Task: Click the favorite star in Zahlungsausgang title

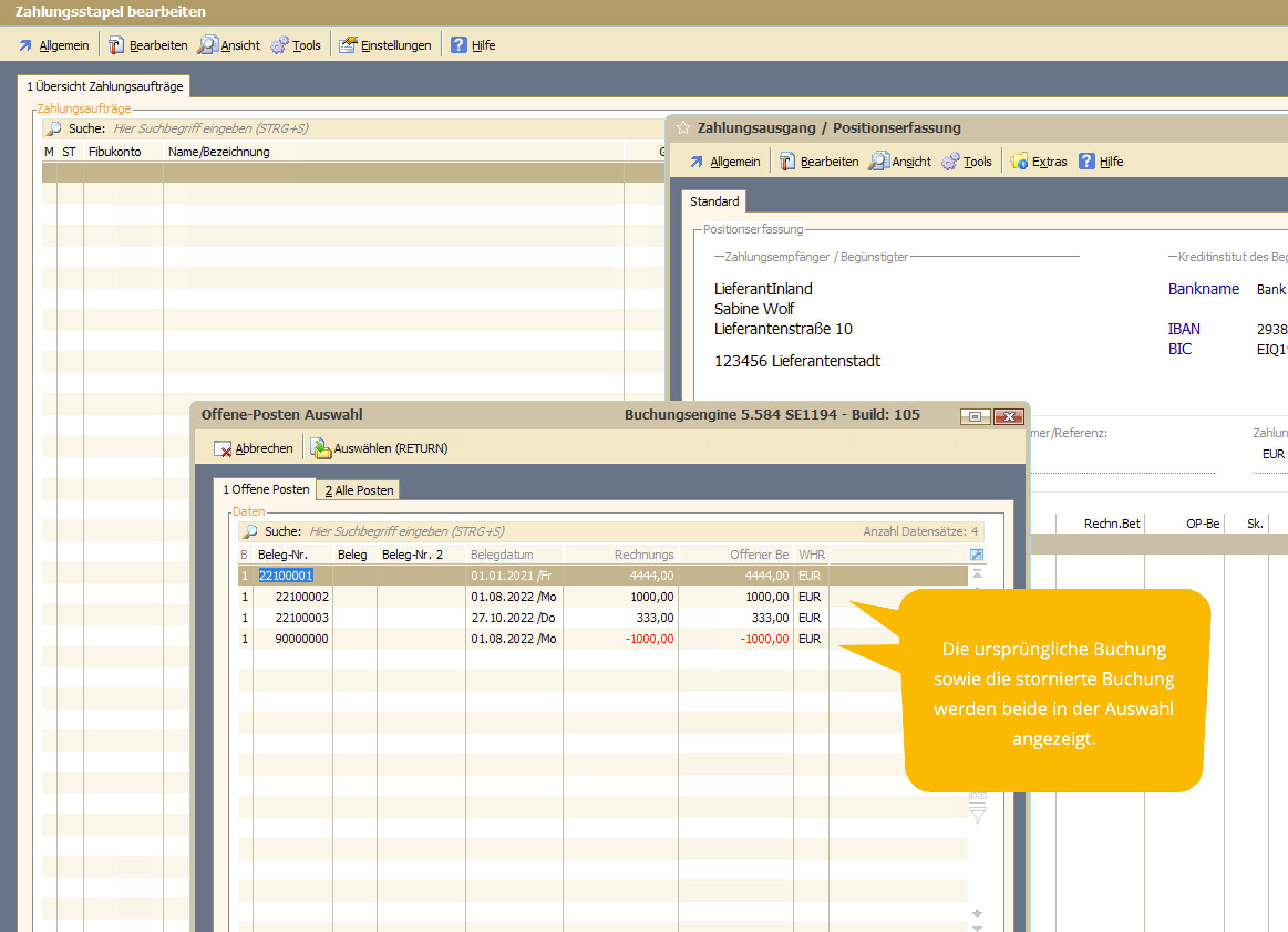Action: pyautogui.click(x=683, y=128)
